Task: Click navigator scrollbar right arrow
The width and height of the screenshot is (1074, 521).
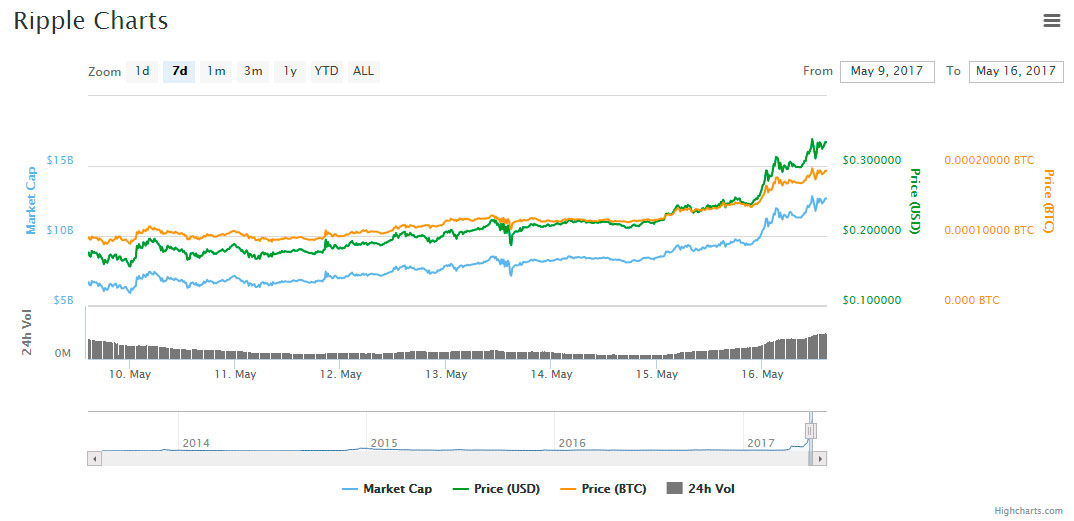Action: [820, 459]
